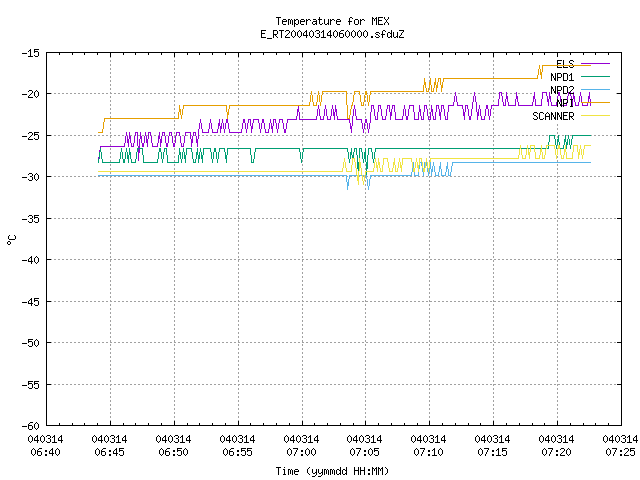Click the yellow SCANNER legend line sample
This screenshot has width=640, height=480.
pos(595,116)
